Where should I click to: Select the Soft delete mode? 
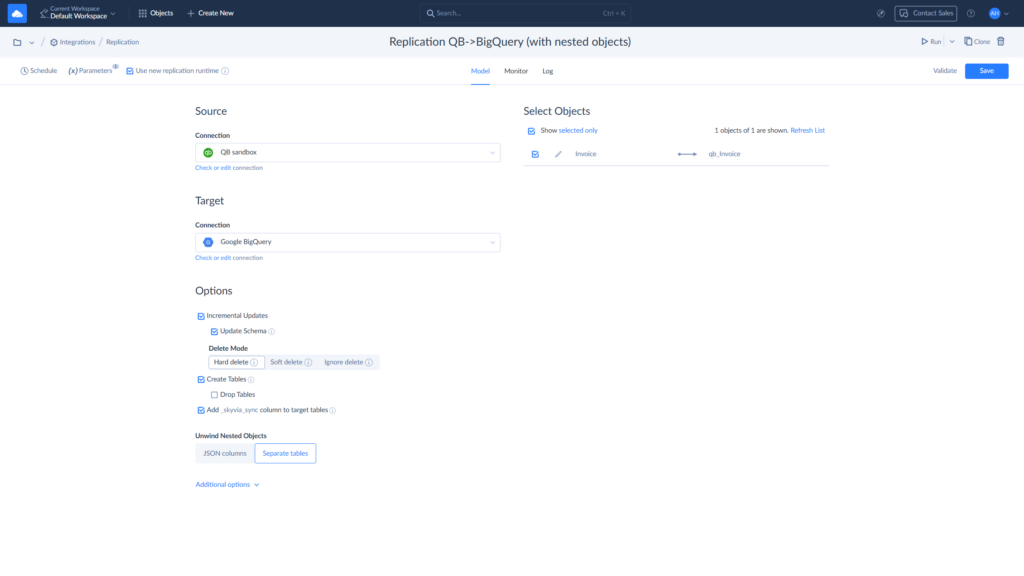pos(289,362)
